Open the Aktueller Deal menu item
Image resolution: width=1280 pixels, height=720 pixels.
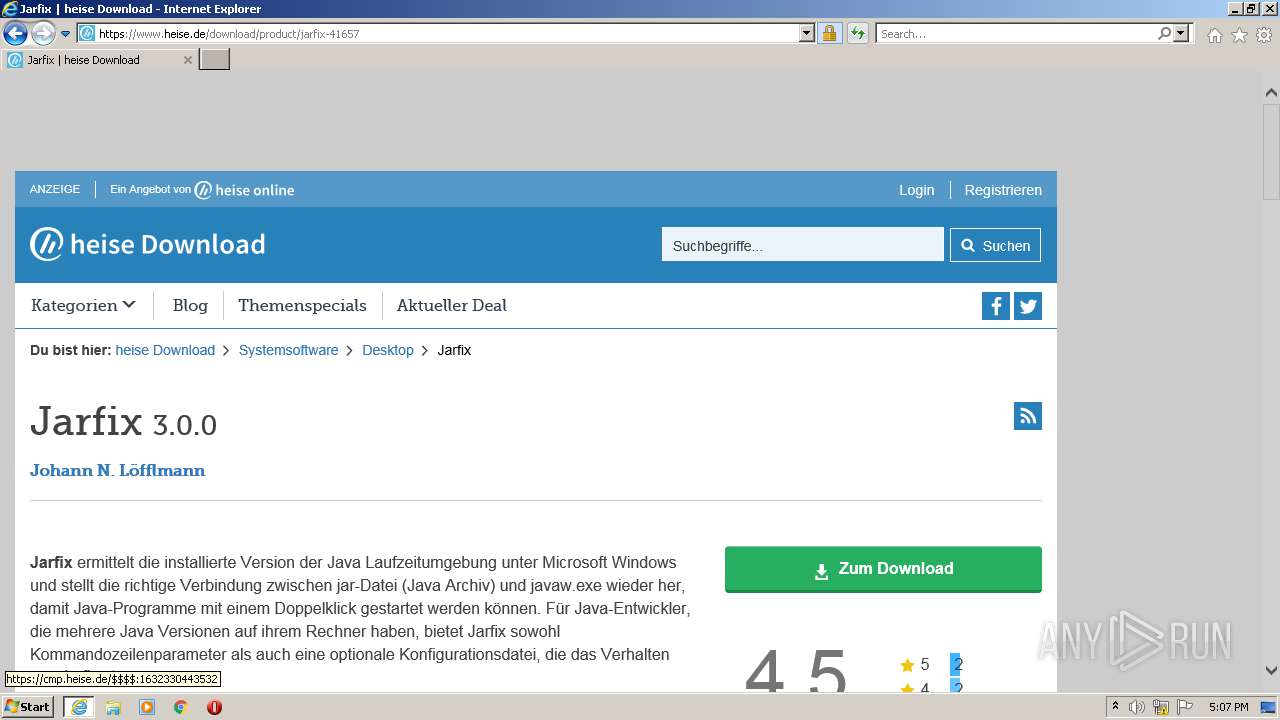click(452, 305)
